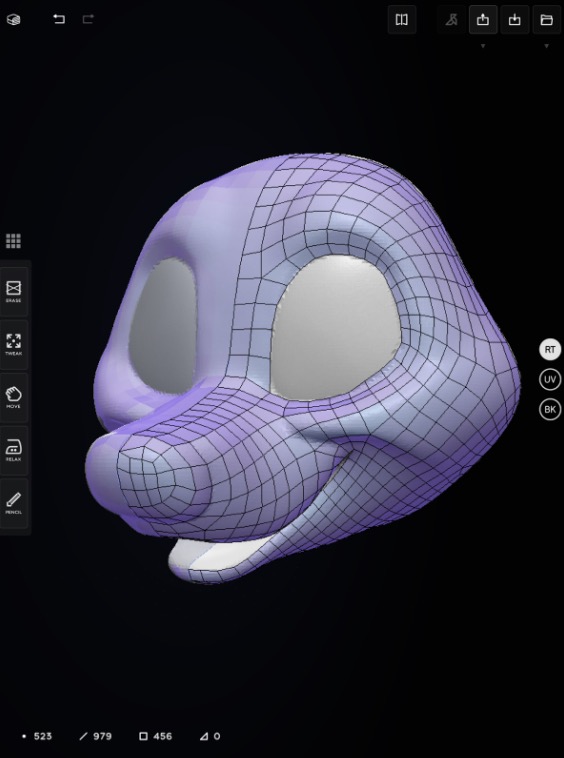This screenshot has width=564, height=758.
Task: Click the model's nose tip mesh
Action: click(x=159, y=479)
